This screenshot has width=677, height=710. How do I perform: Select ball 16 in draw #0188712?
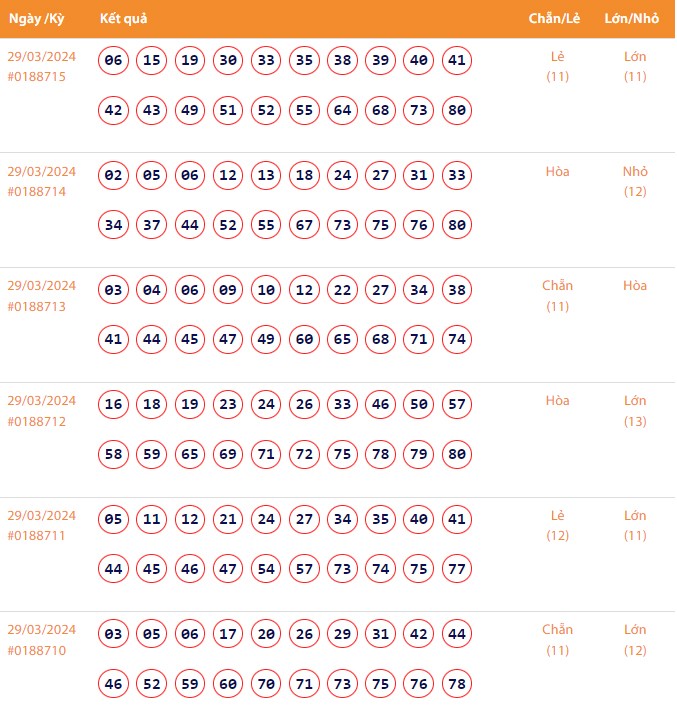[114, 405]
